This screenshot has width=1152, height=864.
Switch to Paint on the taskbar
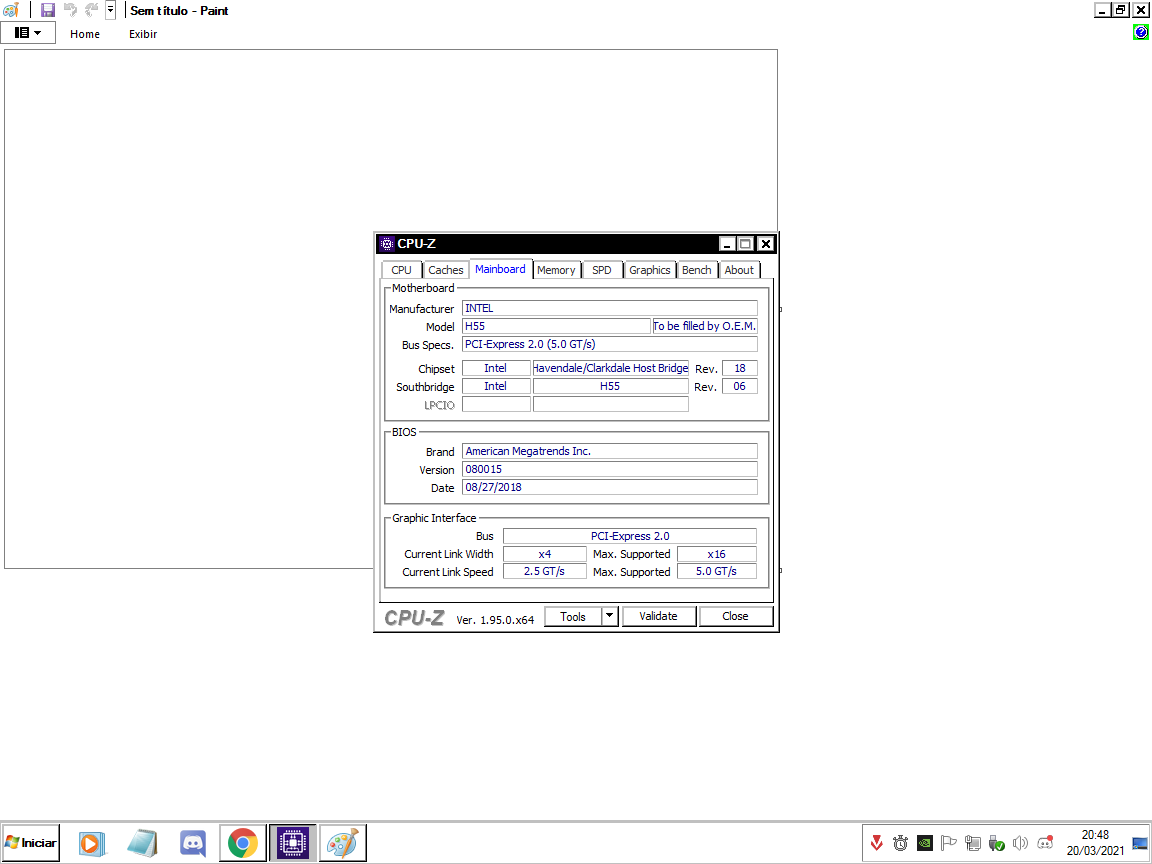tap(342, 843)
